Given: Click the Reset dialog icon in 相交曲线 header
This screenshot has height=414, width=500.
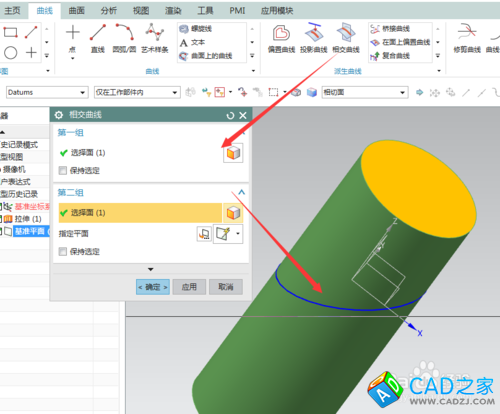Looking at the screenshot, I should point(230,115).
